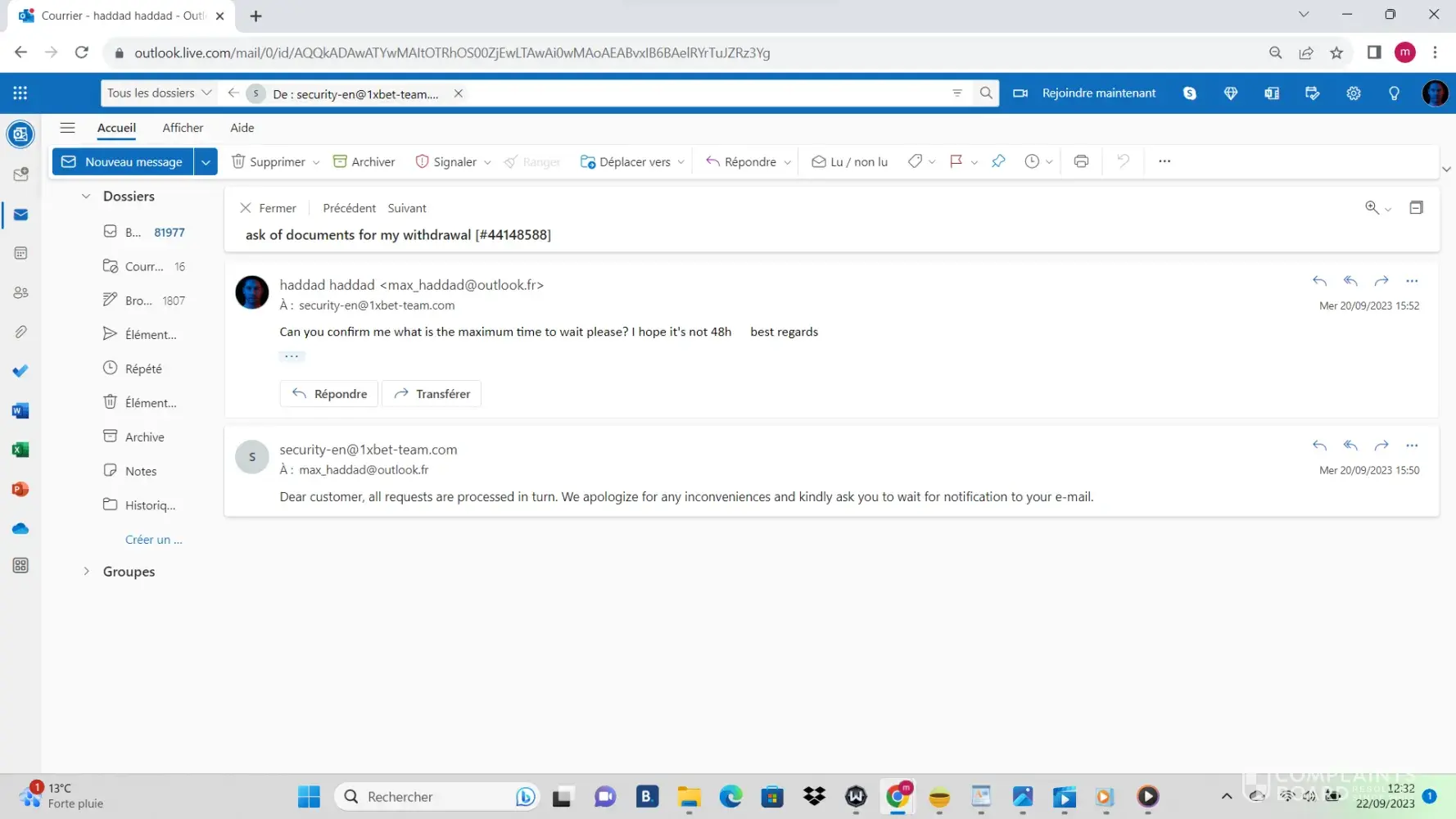The image size is (1456, 819).
Task: Switch to the Afficher tab
Action: pyautogui.click(x=183, y=128)
